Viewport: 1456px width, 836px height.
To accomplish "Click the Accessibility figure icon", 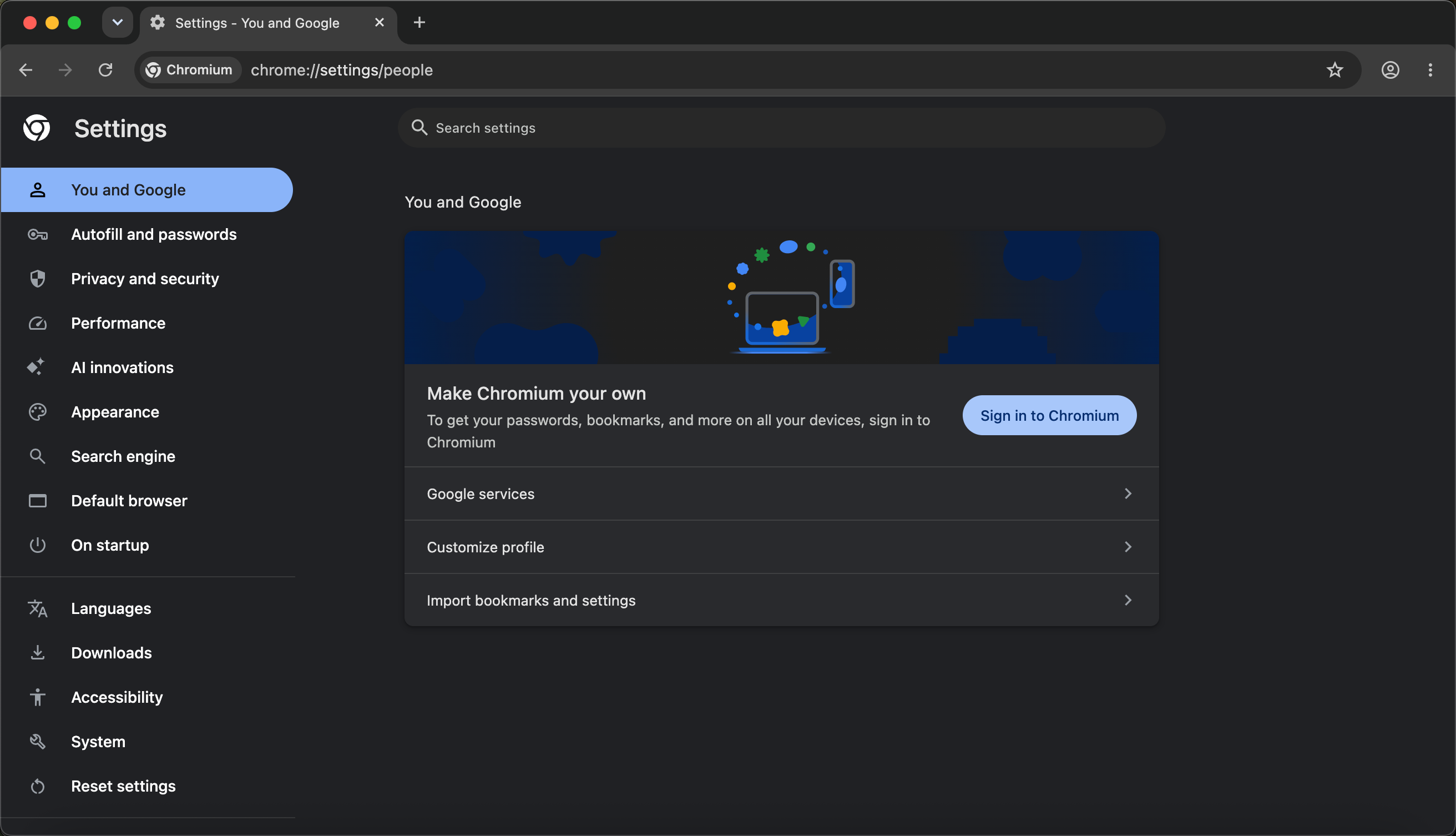I will (x=38, y=697).
